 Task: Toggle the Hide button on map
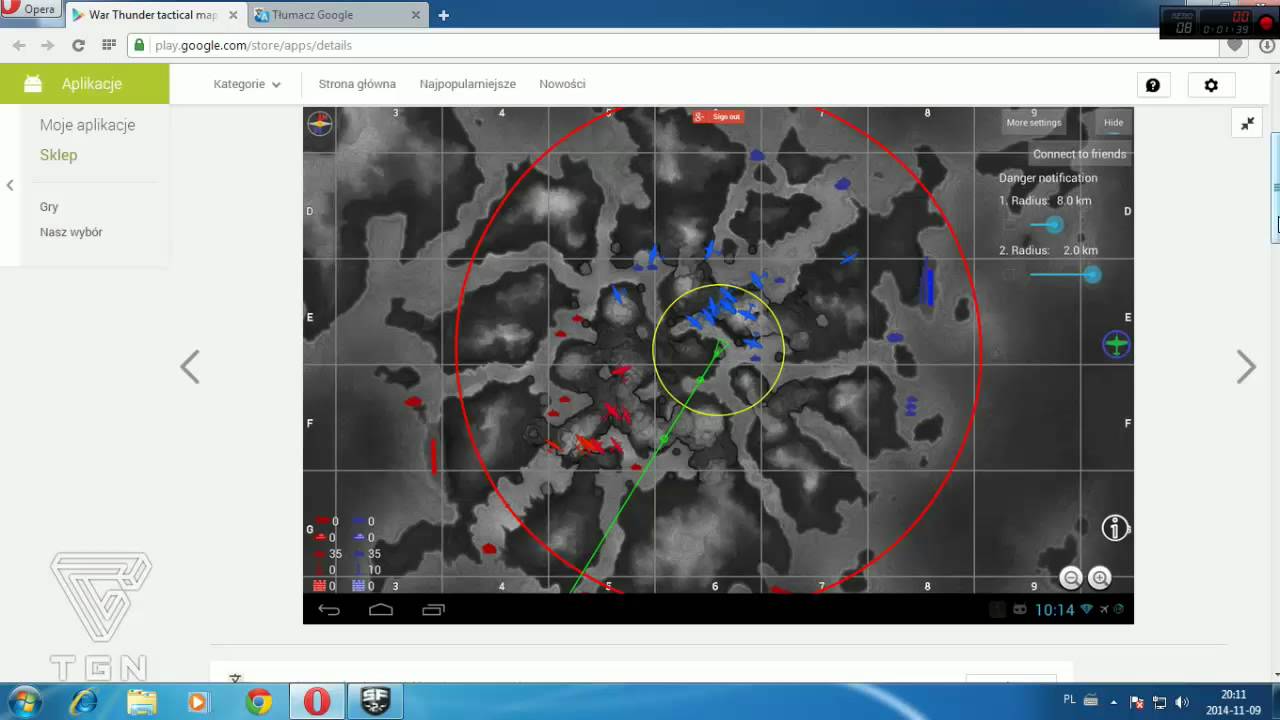(1113, 122)
